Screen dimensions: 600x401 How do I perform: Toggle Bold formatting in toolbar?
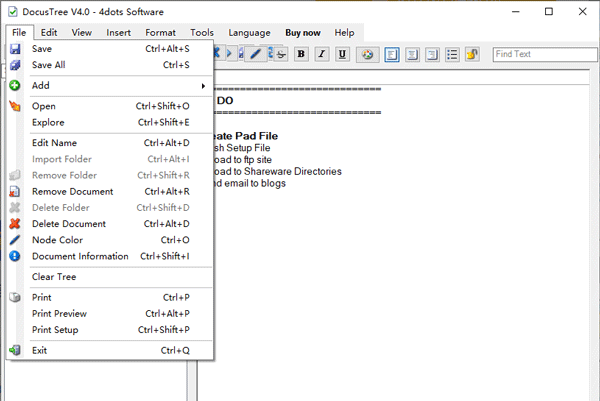(x=301, y=54)
